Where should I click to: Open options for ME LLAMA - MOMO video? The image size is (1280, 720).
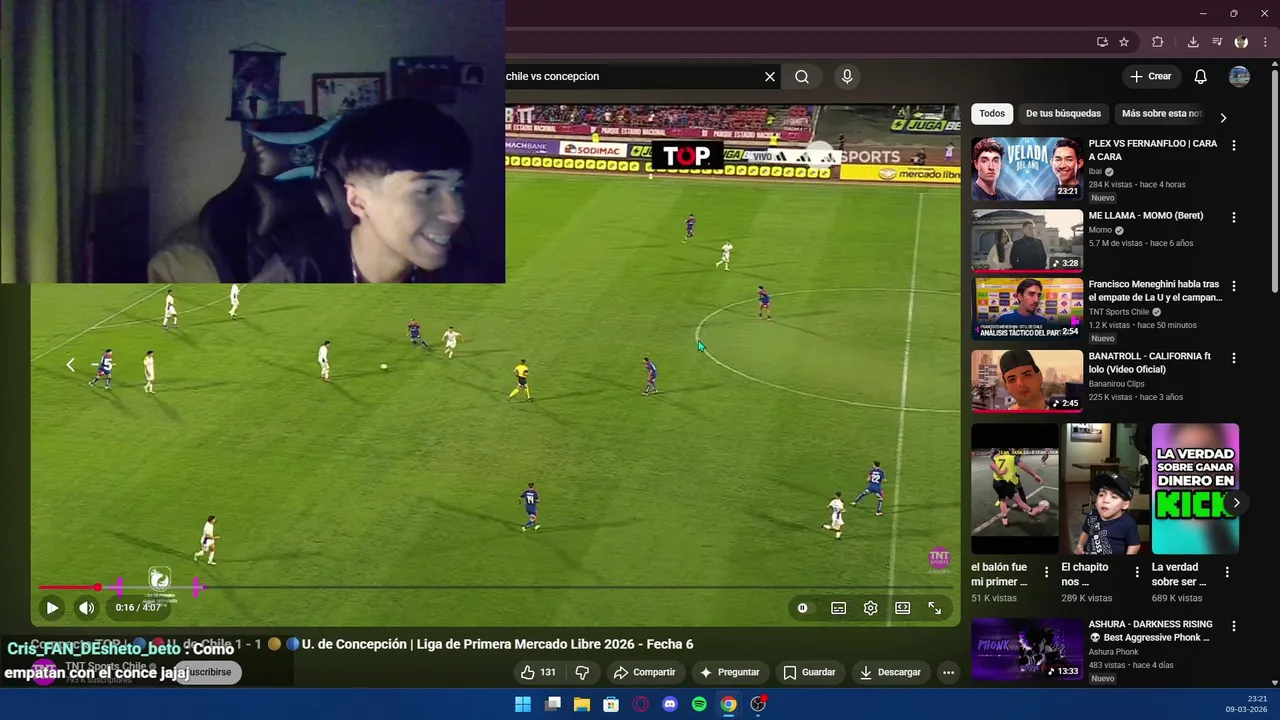(1233, 217)
